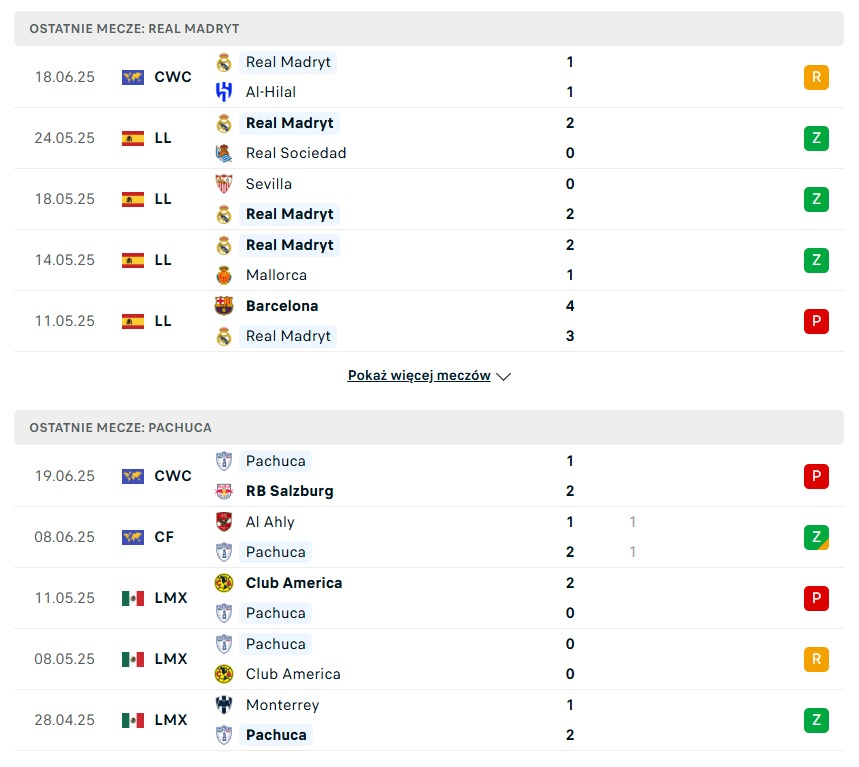Click the Real Sociedad club crest
Image resolution: width=859 pixels, height=767 pixels.
pos(224,153)
